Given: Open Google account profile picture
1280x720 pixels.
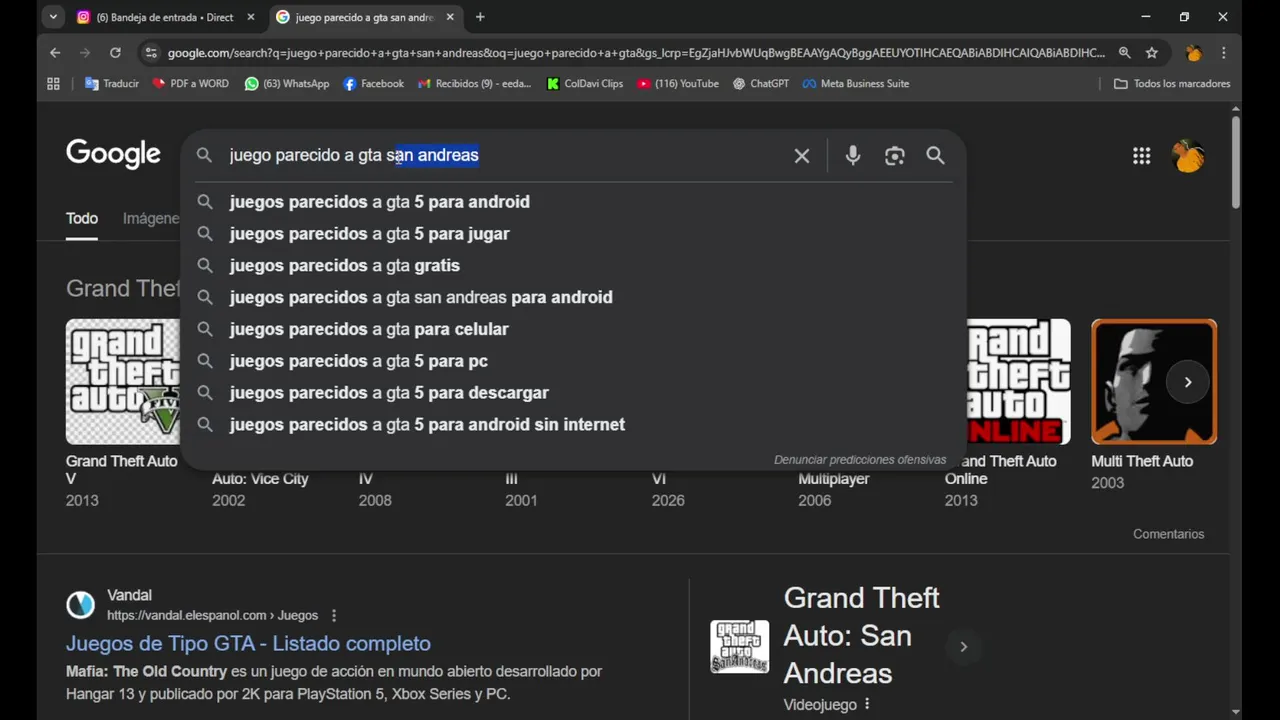Looking at the screenshot, I should (x=1188, y=155).
